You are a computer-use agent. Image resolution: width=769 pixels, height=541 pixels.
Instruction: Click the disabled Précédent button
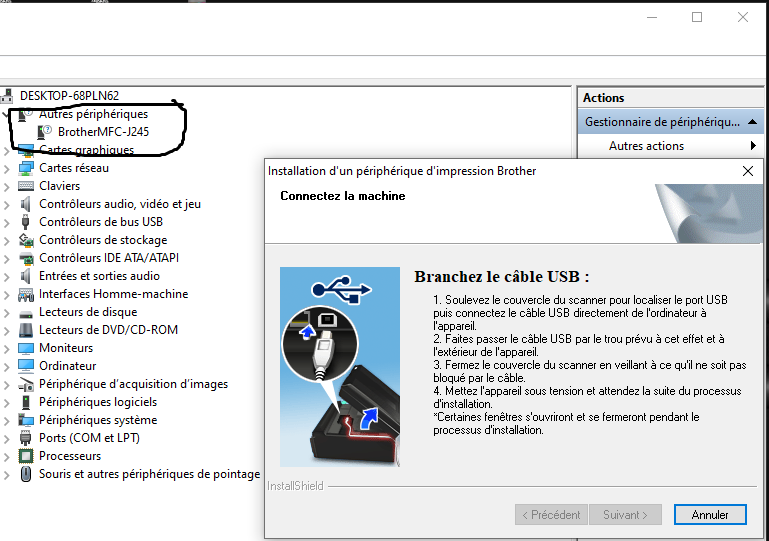tap(551, 515)
